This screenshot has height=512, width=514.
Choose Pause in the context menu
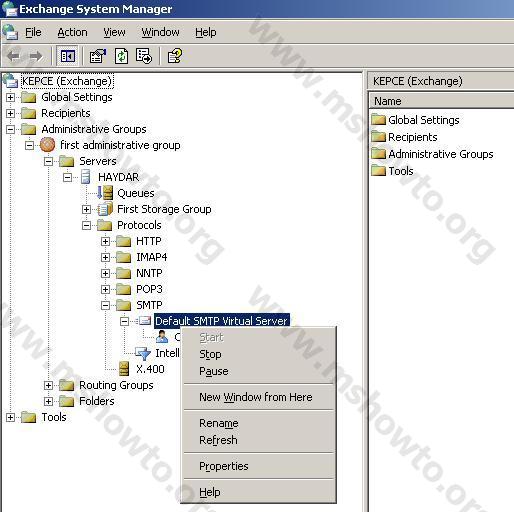coord(259,371)
